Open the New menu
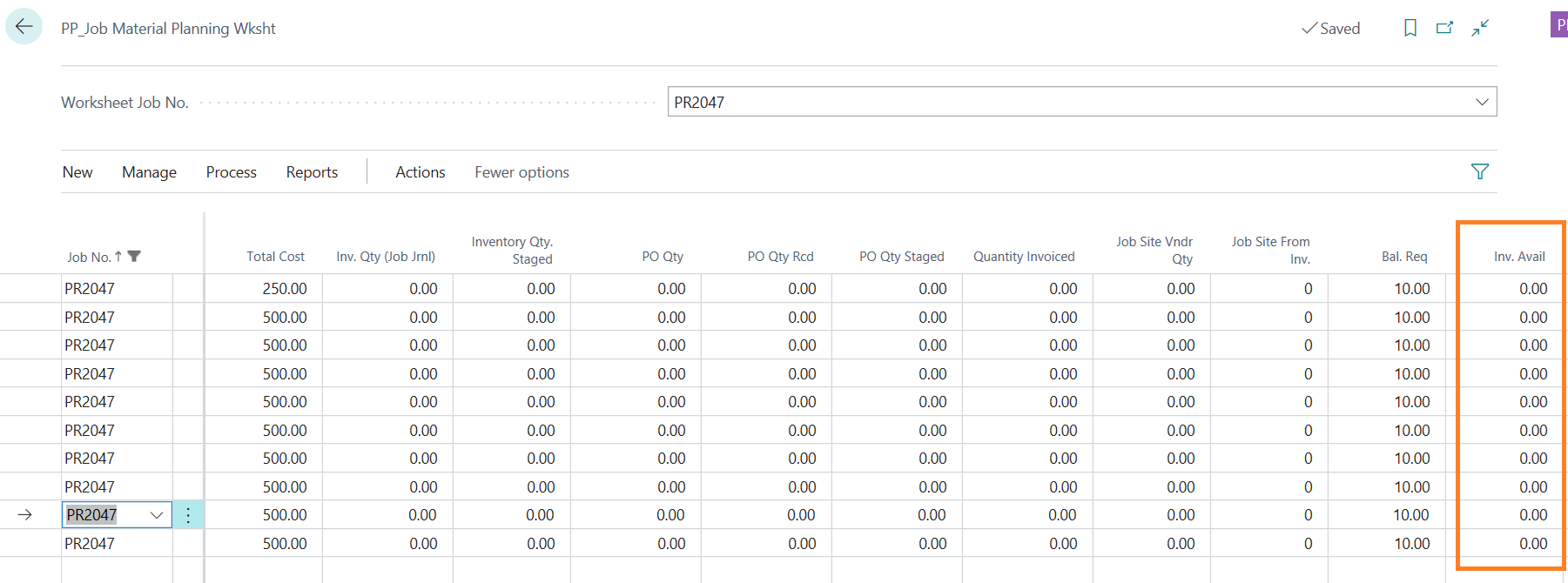Screen dimensions: 1568x583 (77, 172)
